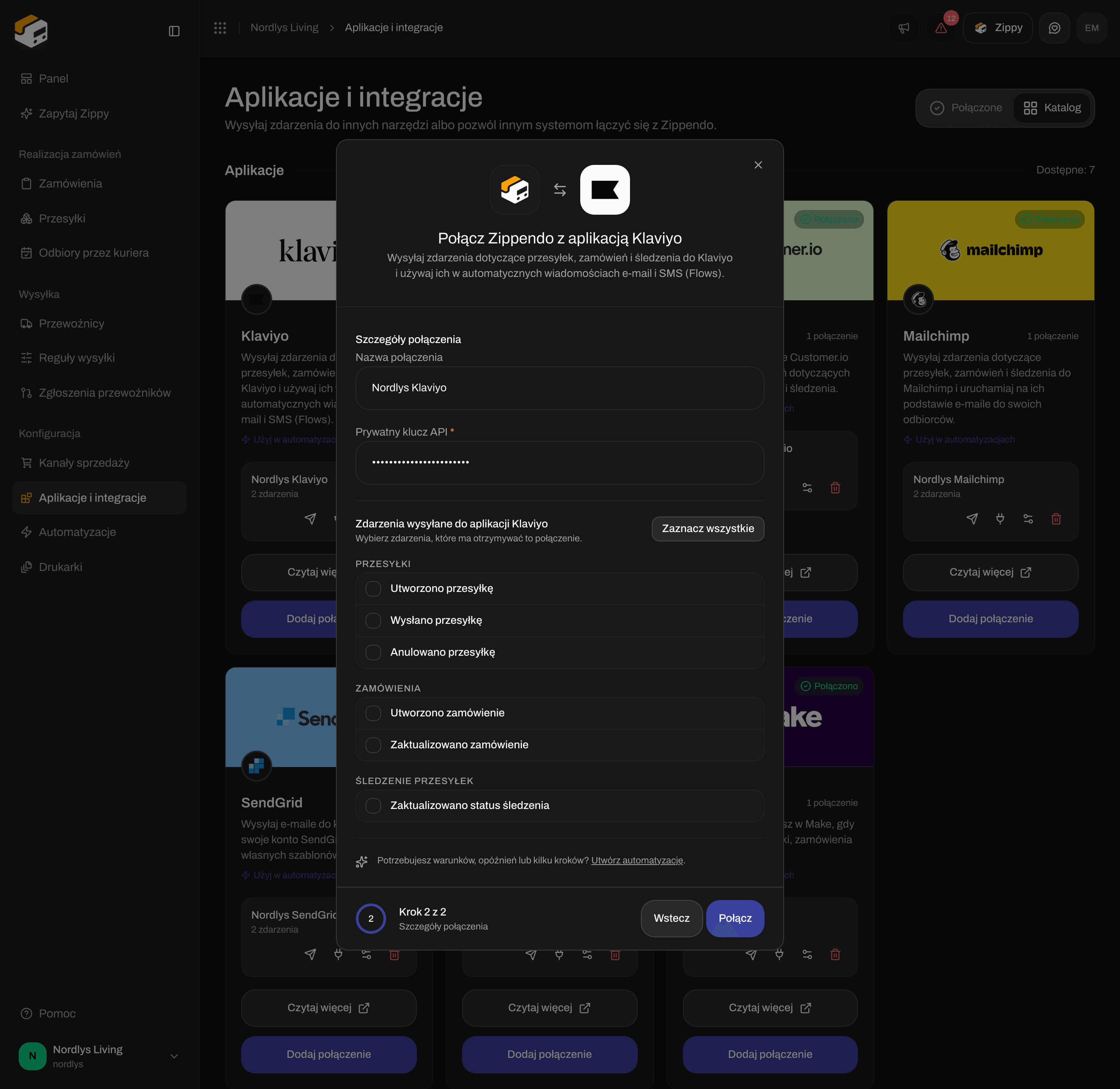Viewport: 1120px width, 1089px height.
Task: Open the apps grid icon
Action: (x=220, y=28)
